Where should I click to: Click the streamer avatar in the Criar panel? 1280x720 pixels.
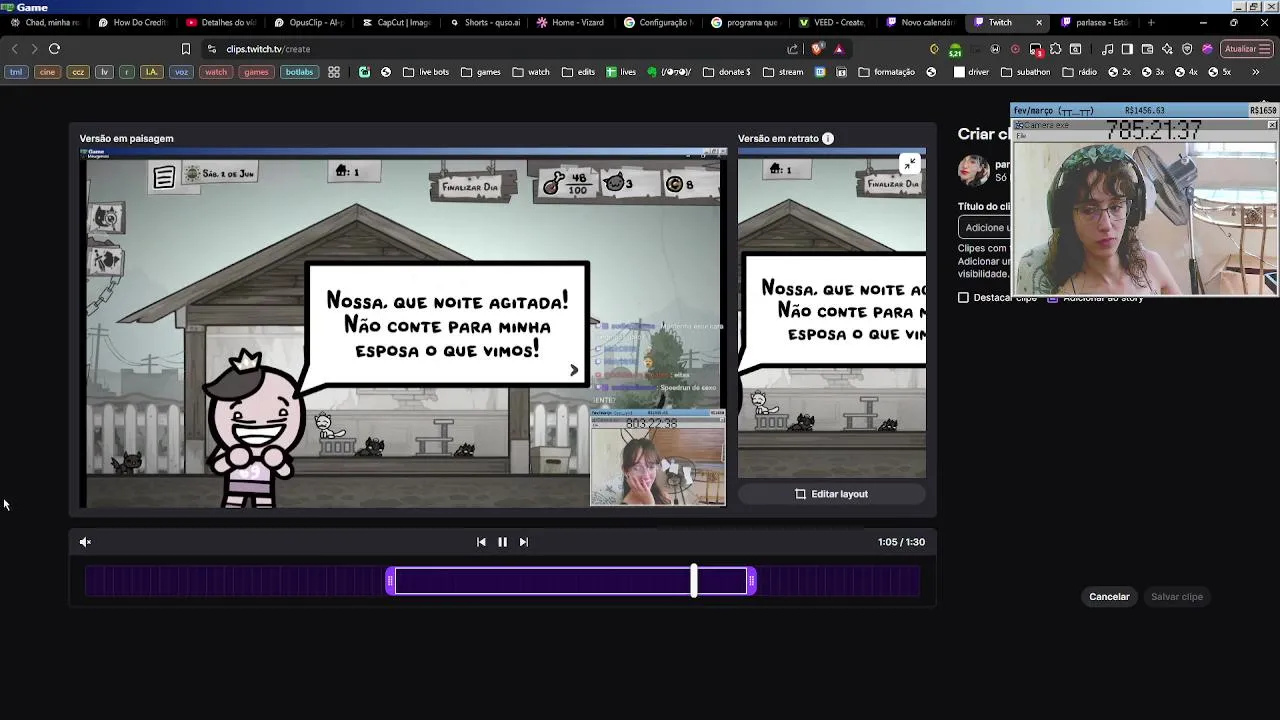click(973, 171)
